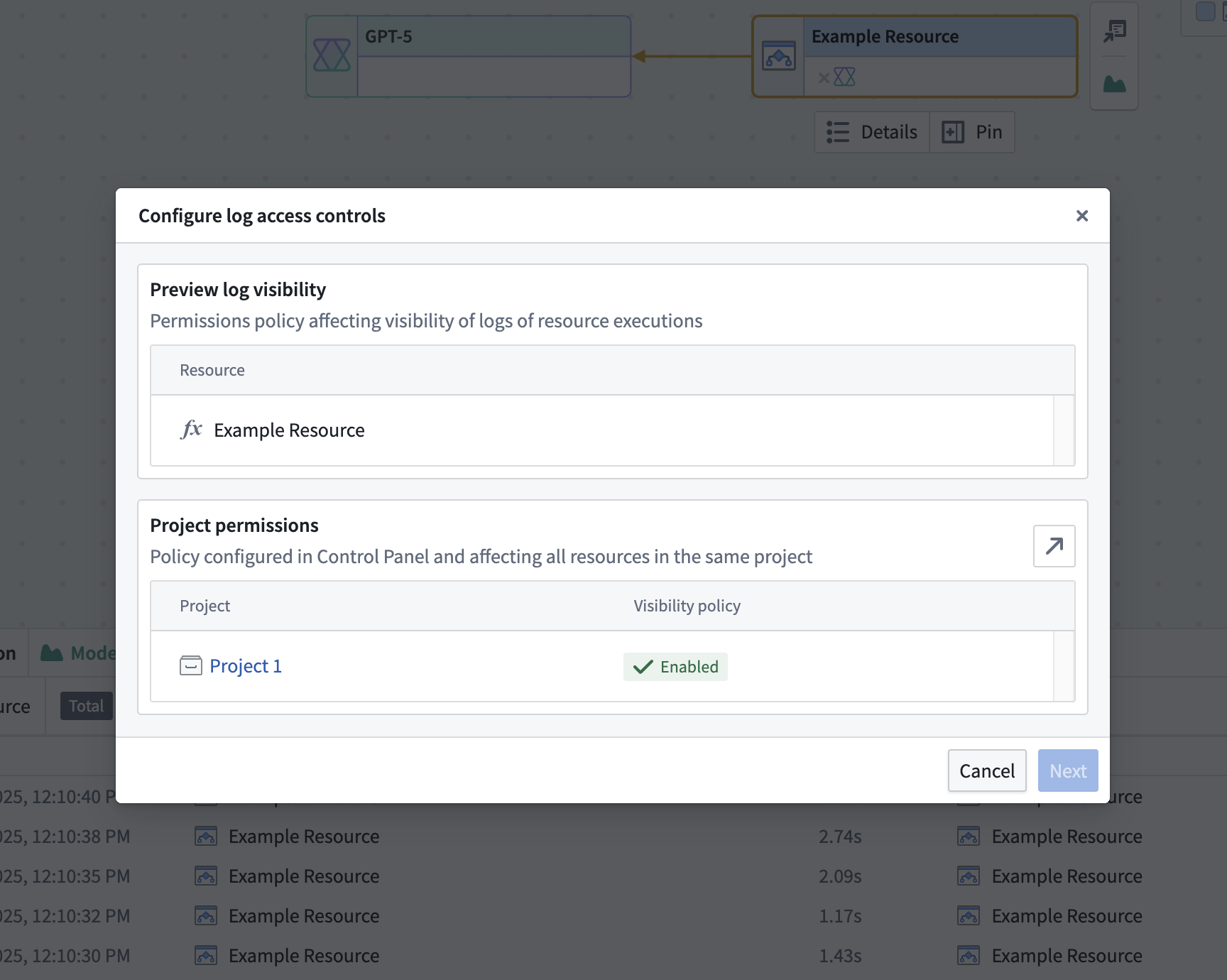The image size is (1227, 980).
Task: Click the list icon on the Details button
Action: [x=838, y=132]
